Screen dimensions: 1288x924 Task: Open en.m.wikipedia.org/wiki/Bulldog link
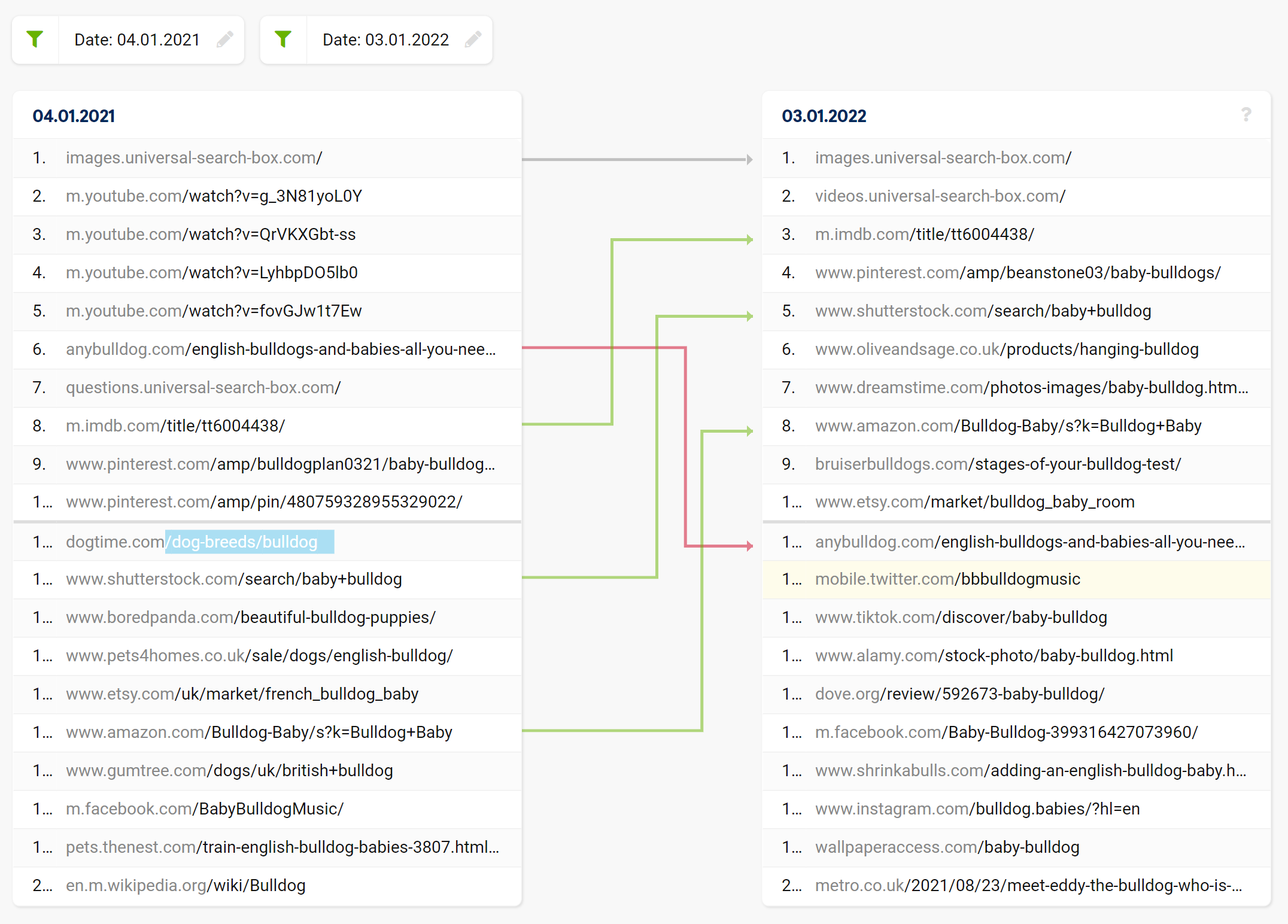(x=186, y=886)
